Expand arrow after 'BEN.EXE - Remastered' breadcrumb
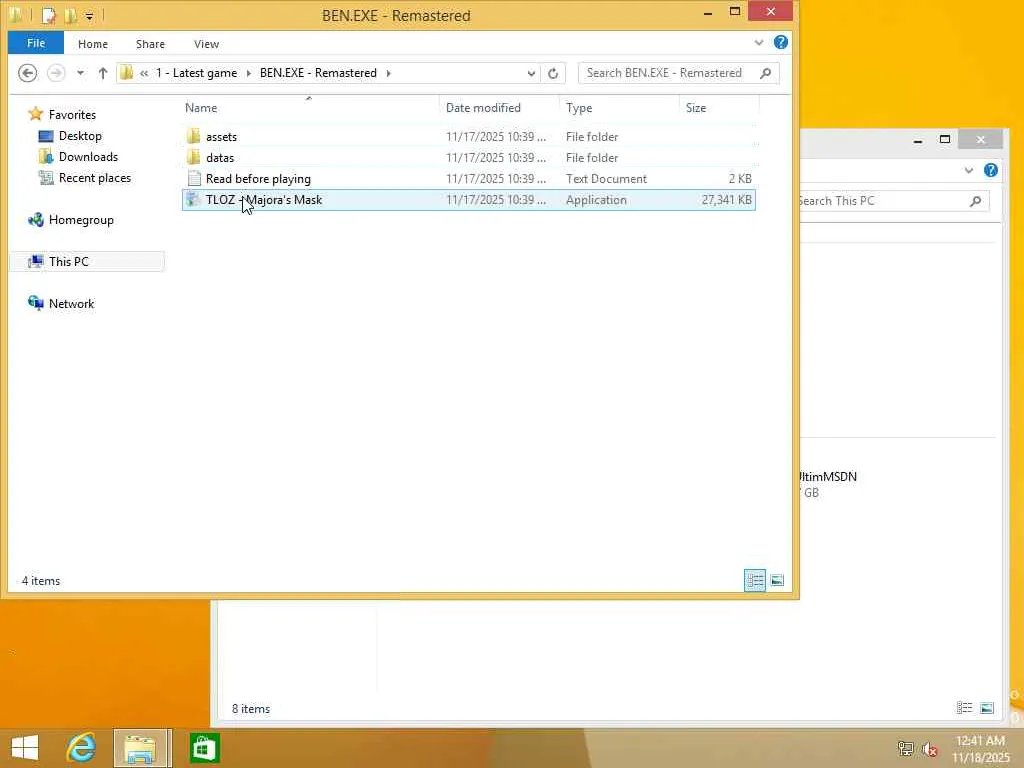Viewport: 1024px width, 768px height. coord(389,73)
